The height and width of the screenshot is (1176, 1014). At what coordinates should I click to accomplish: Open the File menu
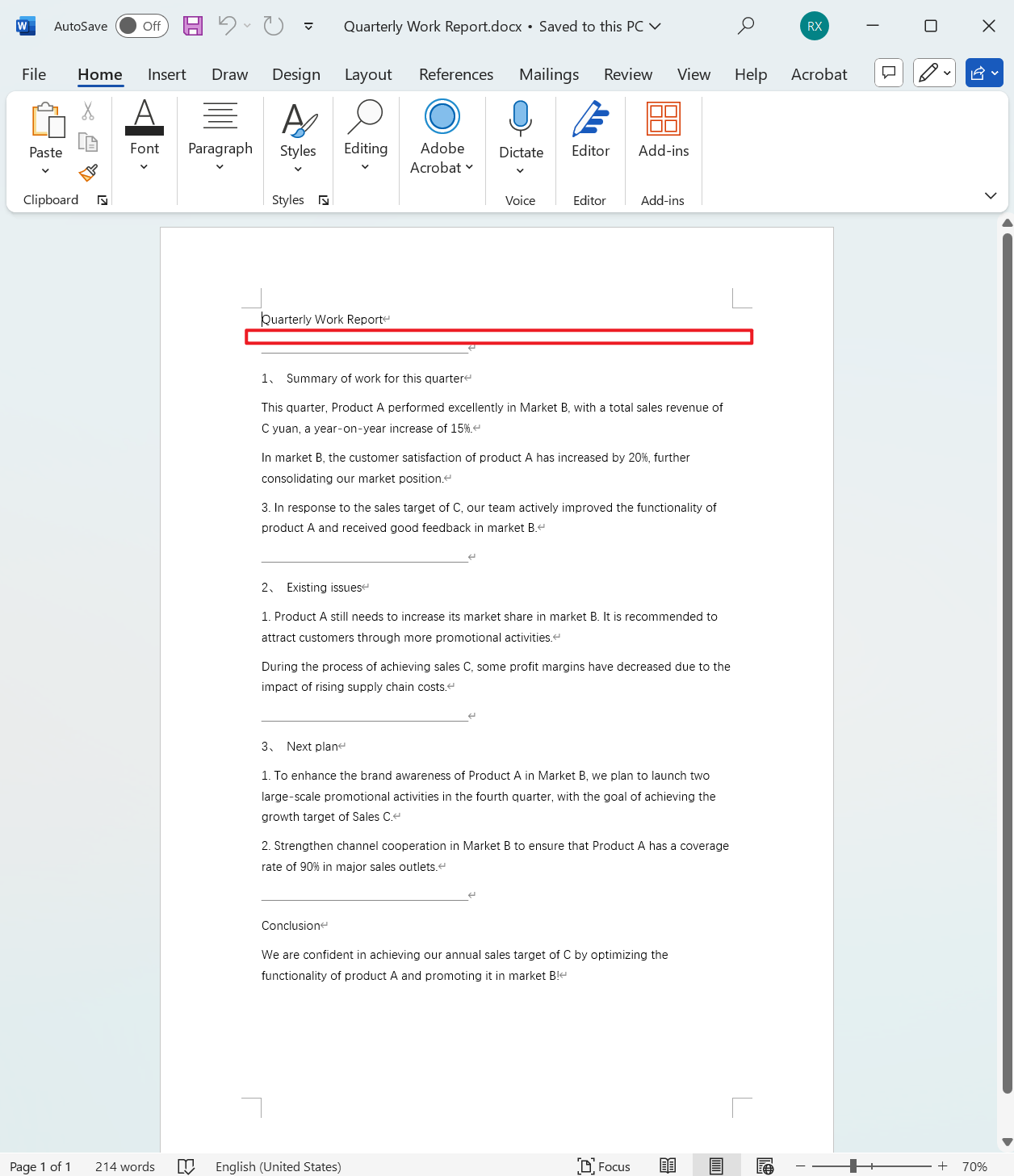point(34,74)
